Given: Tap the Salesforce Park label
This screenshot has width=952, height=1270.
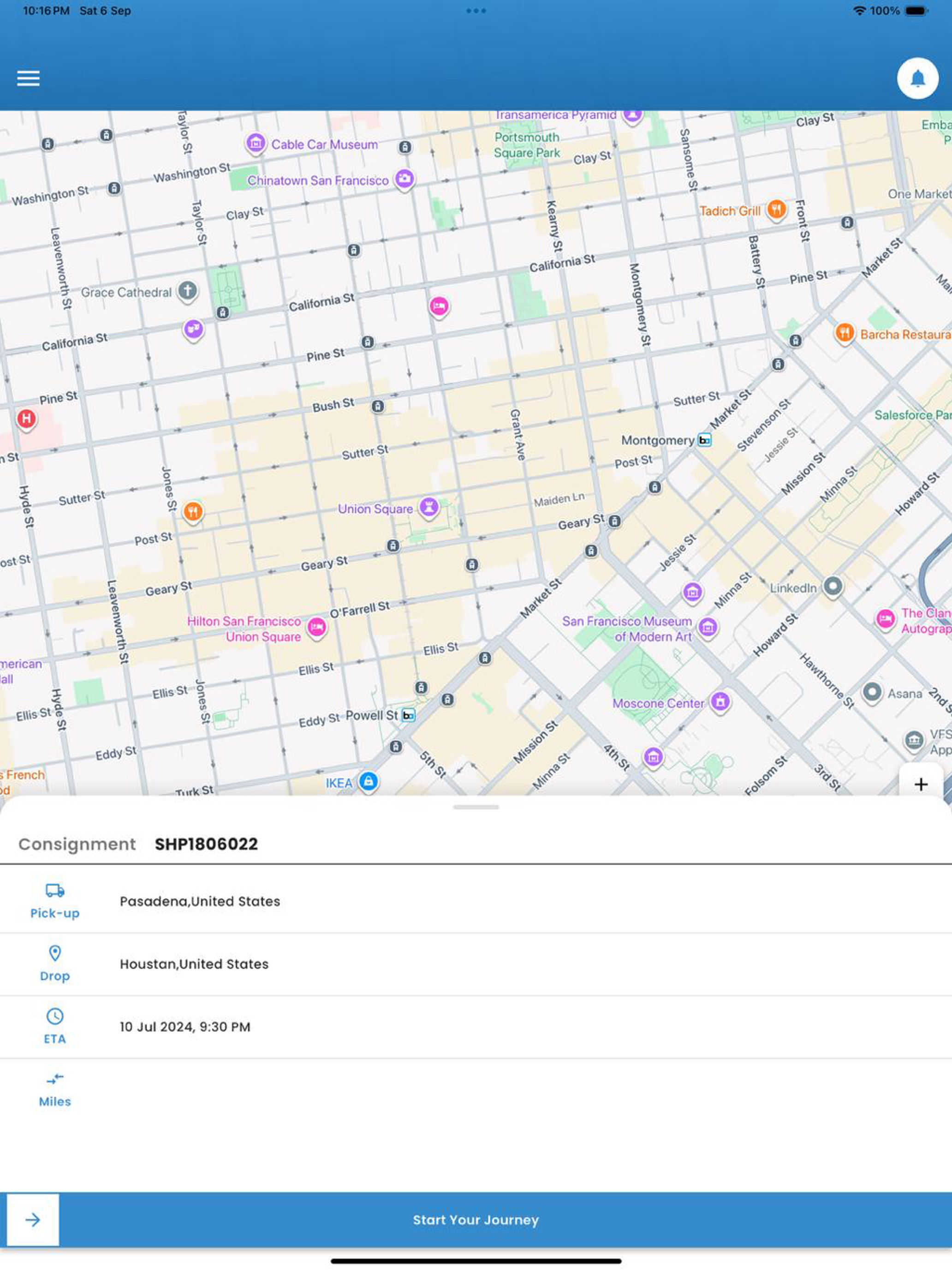Looking at the screenshot, I should (912, 414).
